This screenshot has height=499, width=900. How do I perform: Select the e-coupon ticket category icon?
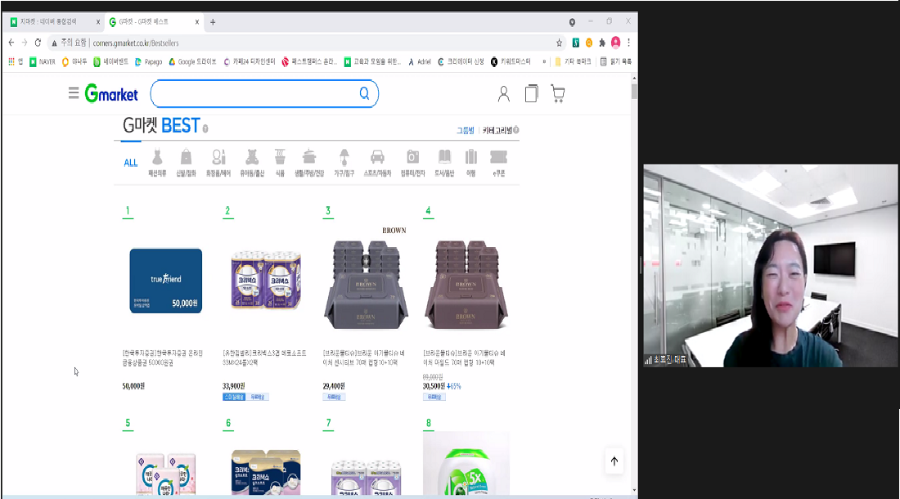pos(498,163)
